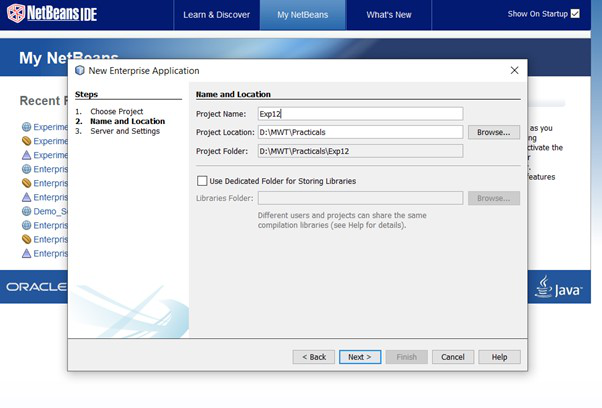
Task: Close the New Enterprise Application dialog
Action: coord(514,70)
